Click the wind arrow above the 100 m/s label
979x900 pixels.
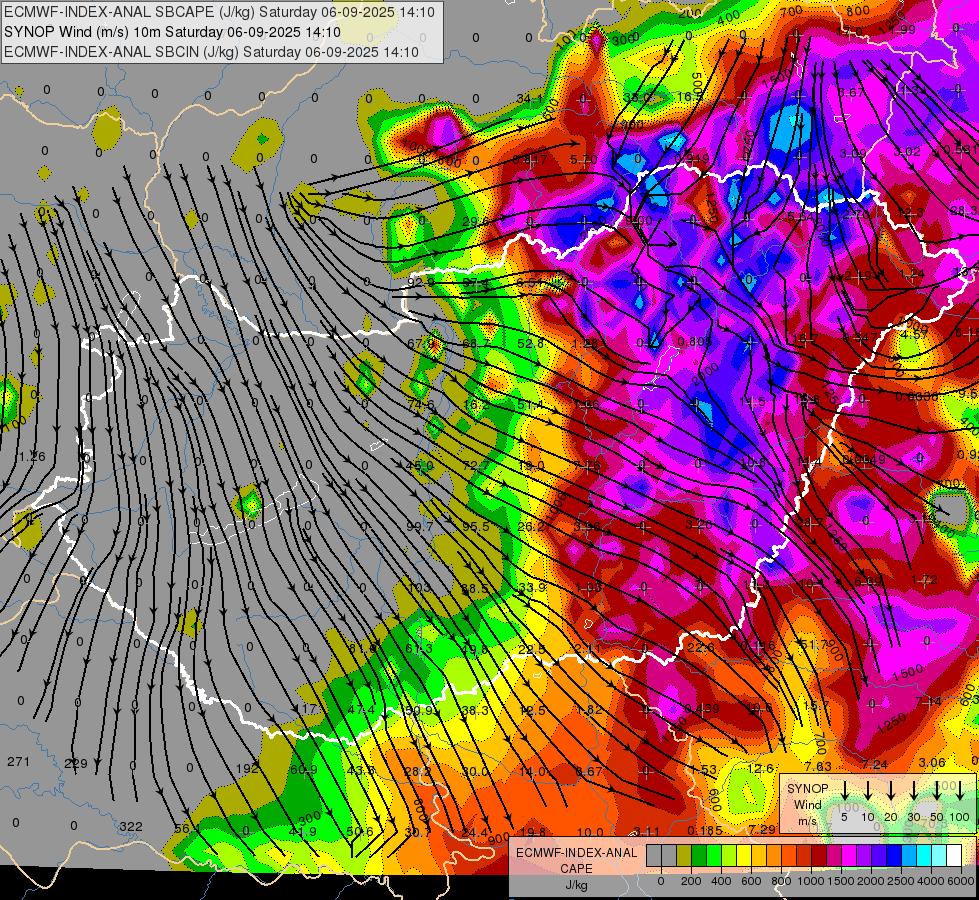(x=960, y=790)
